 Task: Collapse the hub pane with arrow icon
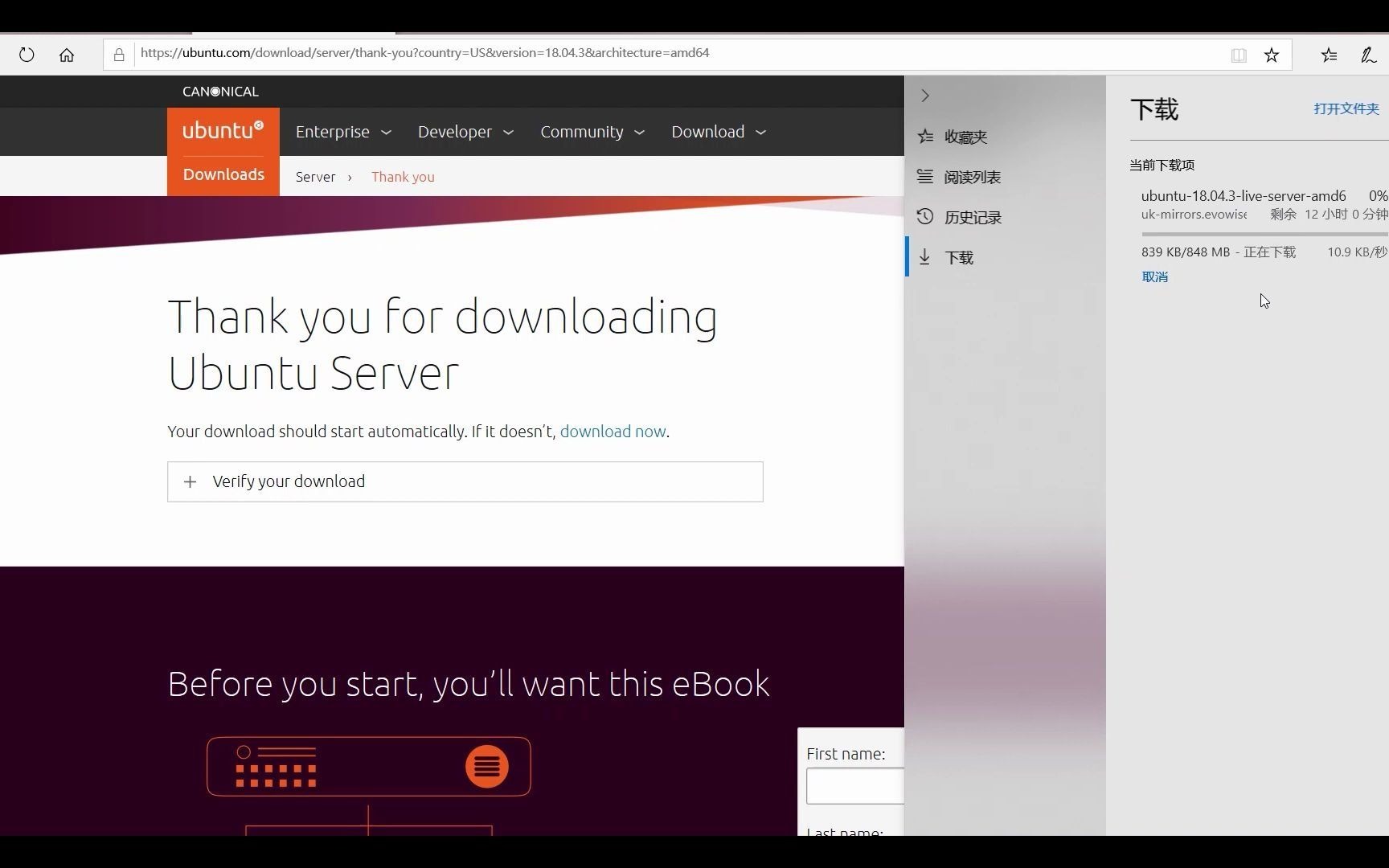pyautogui.click(x=925, y=96)
